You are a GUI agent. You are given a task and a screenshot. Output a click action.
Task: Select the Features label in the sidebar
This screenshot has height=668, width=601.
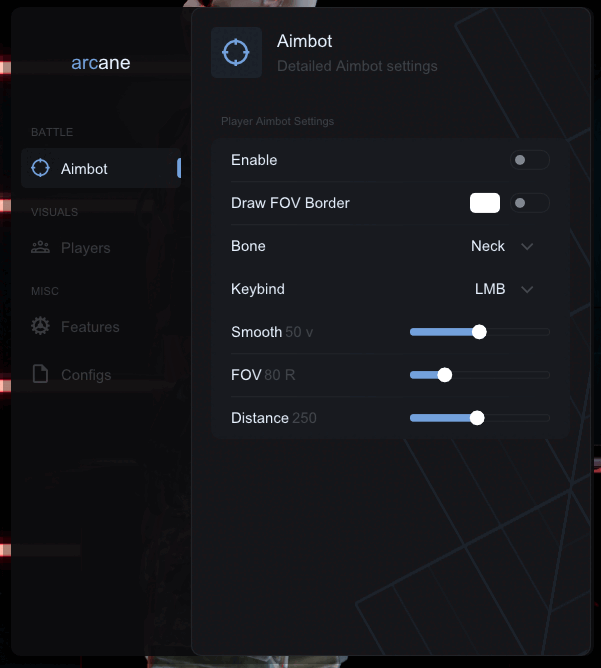coord(90,327)
